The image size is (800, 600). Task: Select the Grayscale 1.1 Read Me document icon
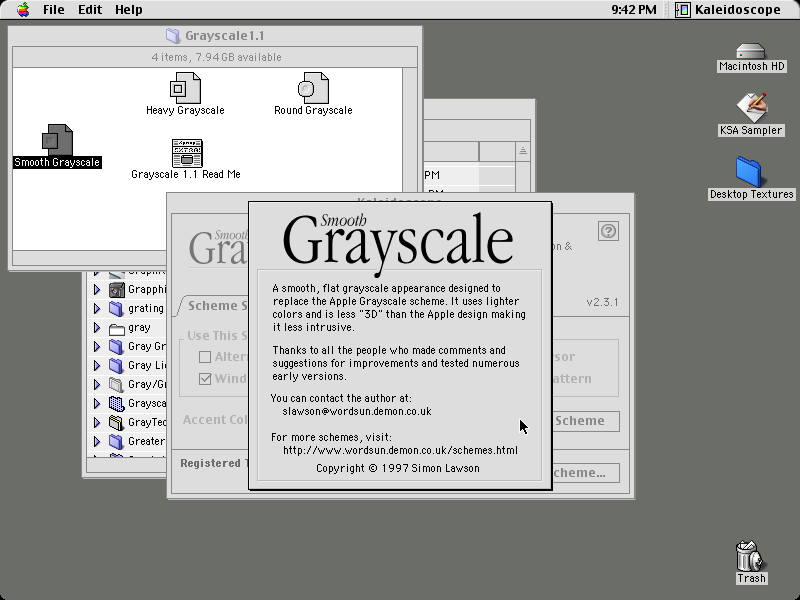point(187,153)
